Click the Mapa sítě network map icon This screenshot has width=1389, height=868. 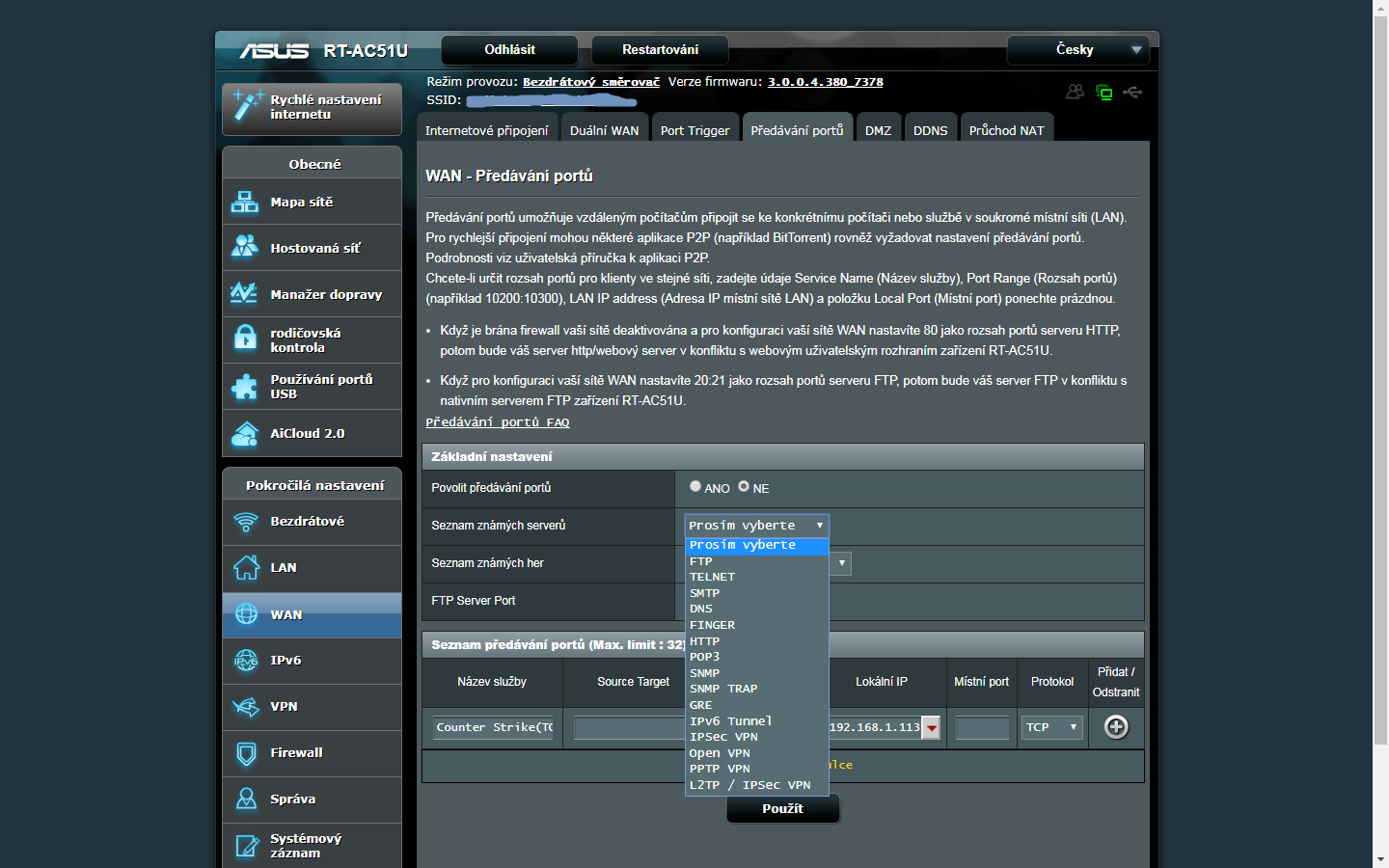245,202
